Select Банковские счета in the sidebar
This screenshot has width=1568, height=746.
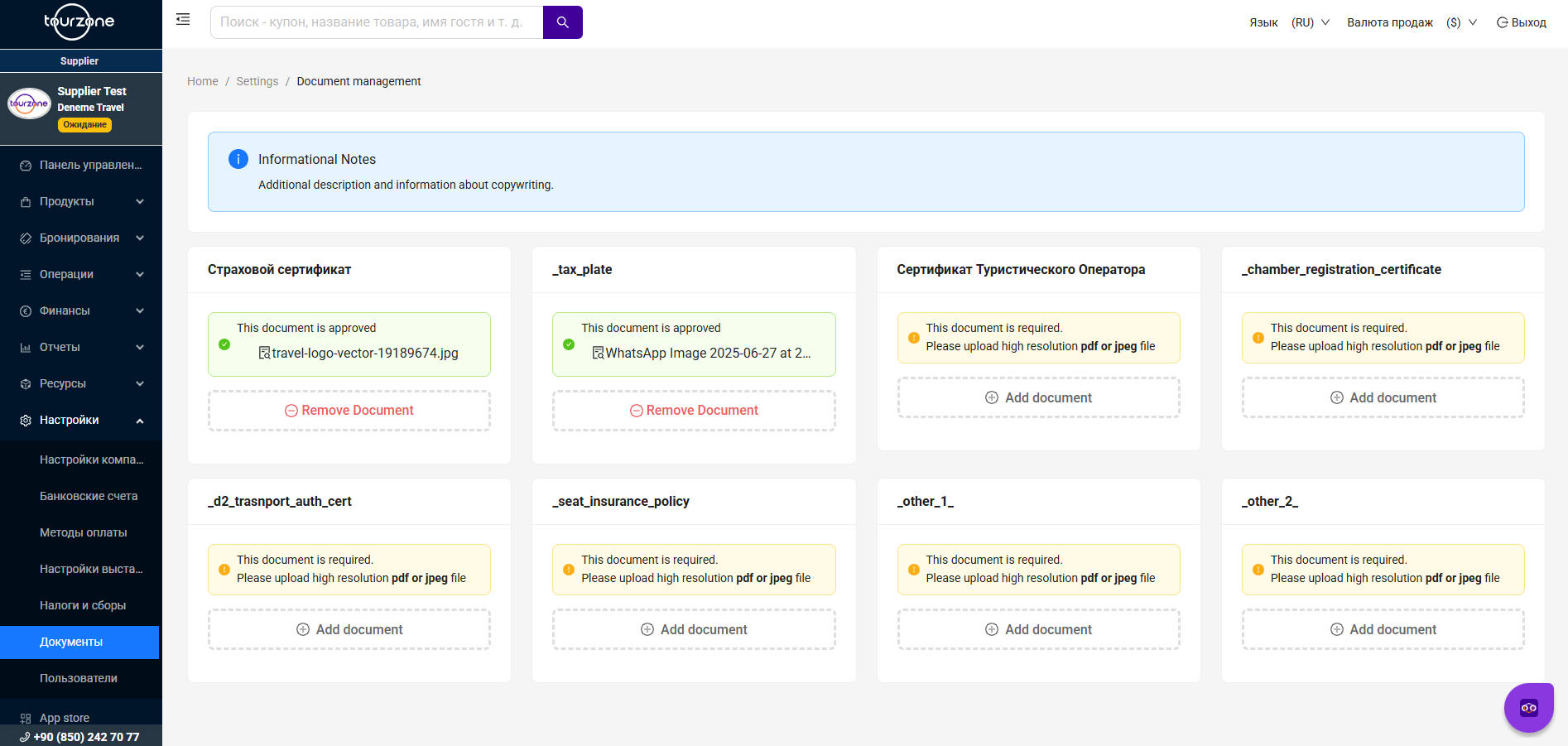(89, 496)
